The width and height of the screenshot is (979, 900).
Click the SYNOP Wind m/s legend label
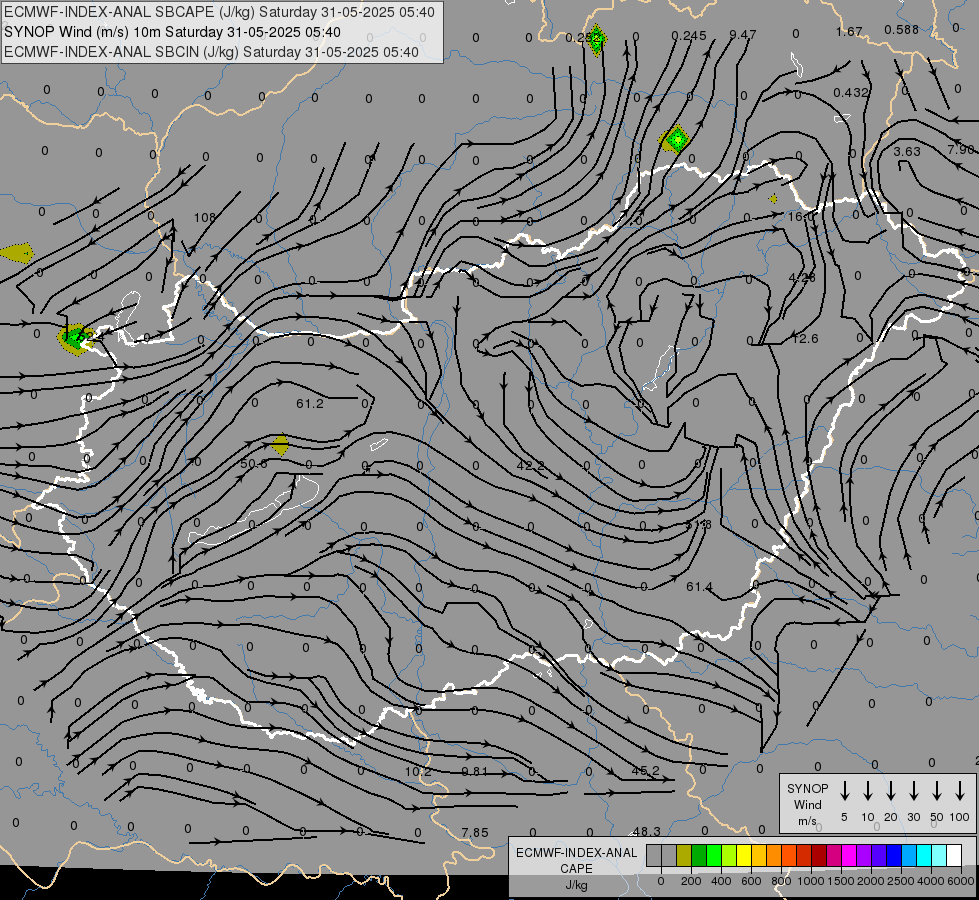(807, 804)
